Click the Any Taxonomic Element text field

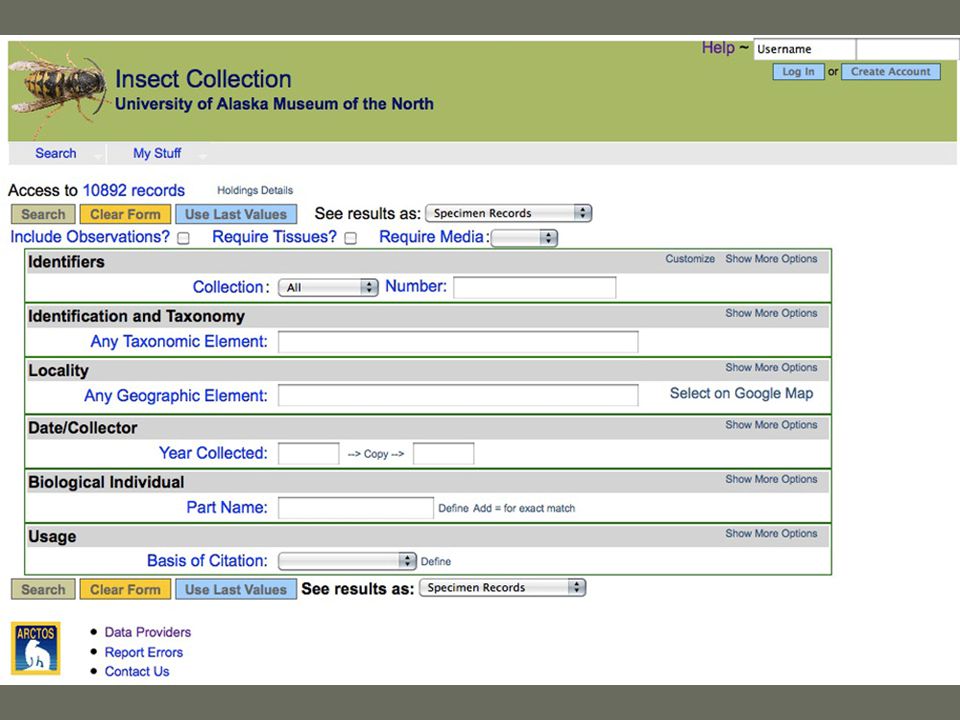tap(458, 342)
